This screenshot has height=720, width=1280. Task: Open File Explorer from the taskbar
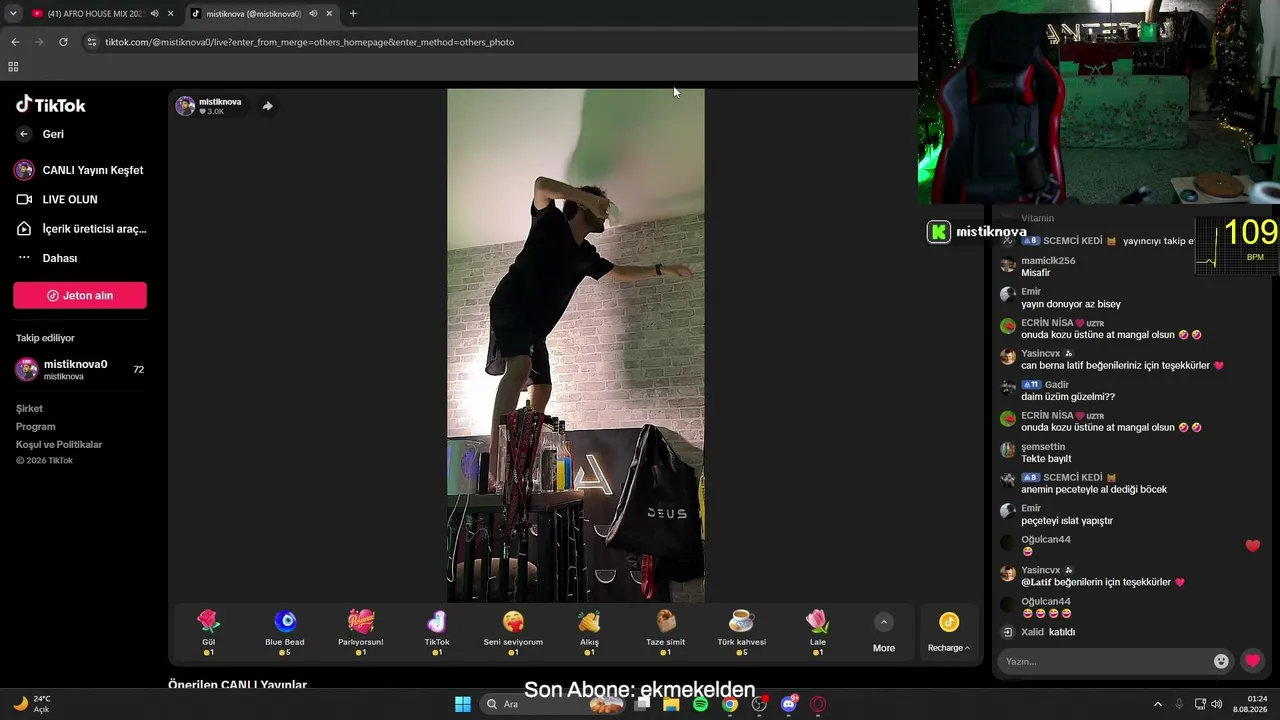pyautogui.click(x=671, y=704)
